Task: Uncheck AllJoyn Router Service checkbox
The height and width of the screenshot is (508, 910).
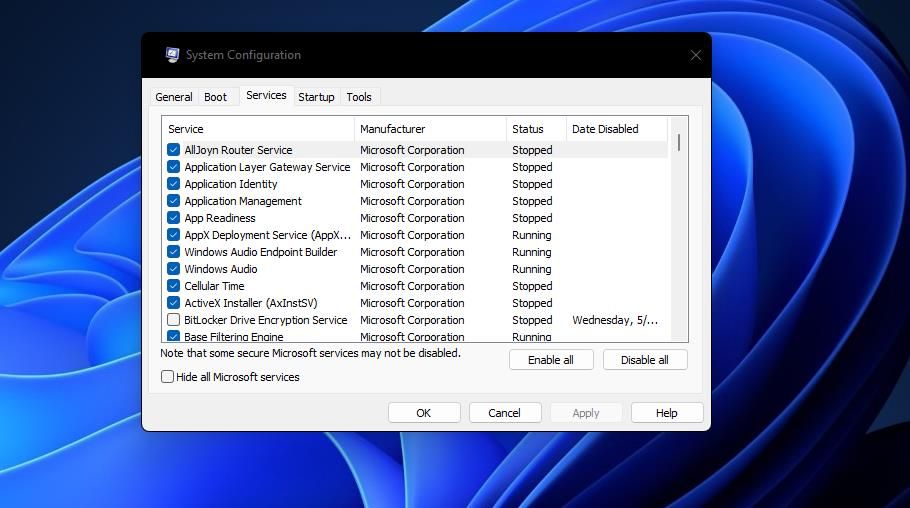Action: tap(173, 150)
